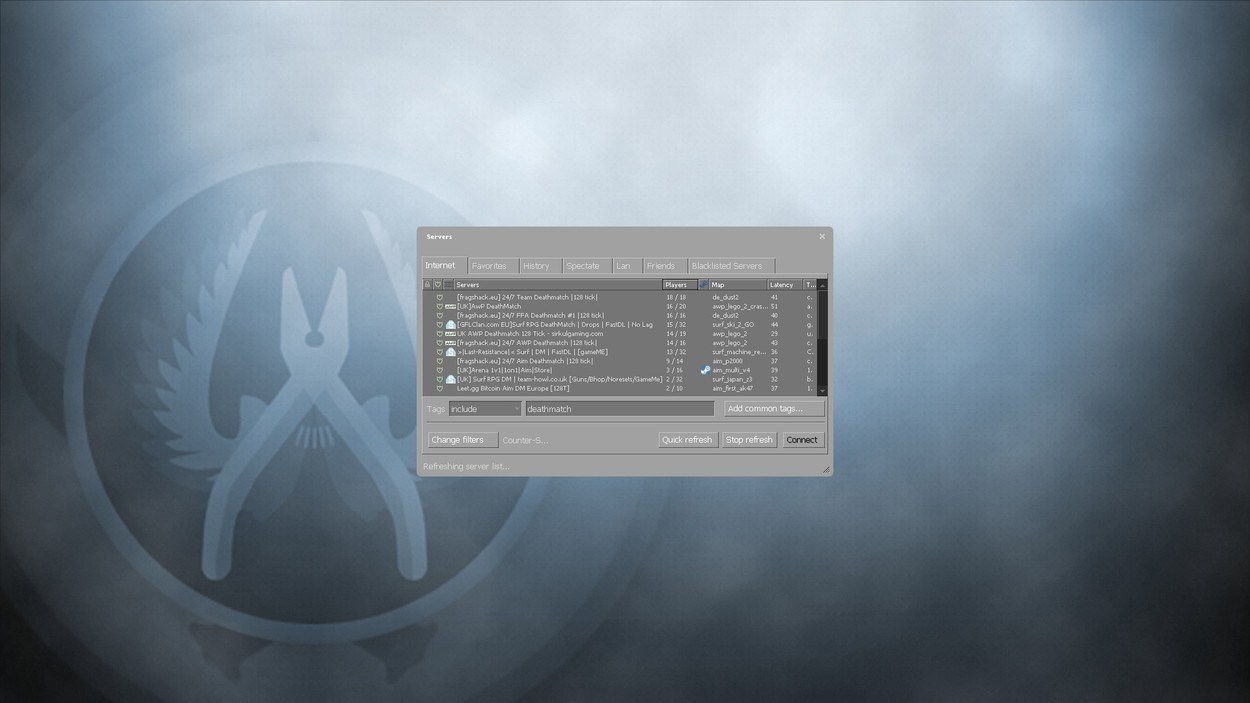Click badge icon on [UK]AwP DeathMatch row
The height and width of the screenshot is (703, 1250).
pyautogui.click(x=450, y=306)
